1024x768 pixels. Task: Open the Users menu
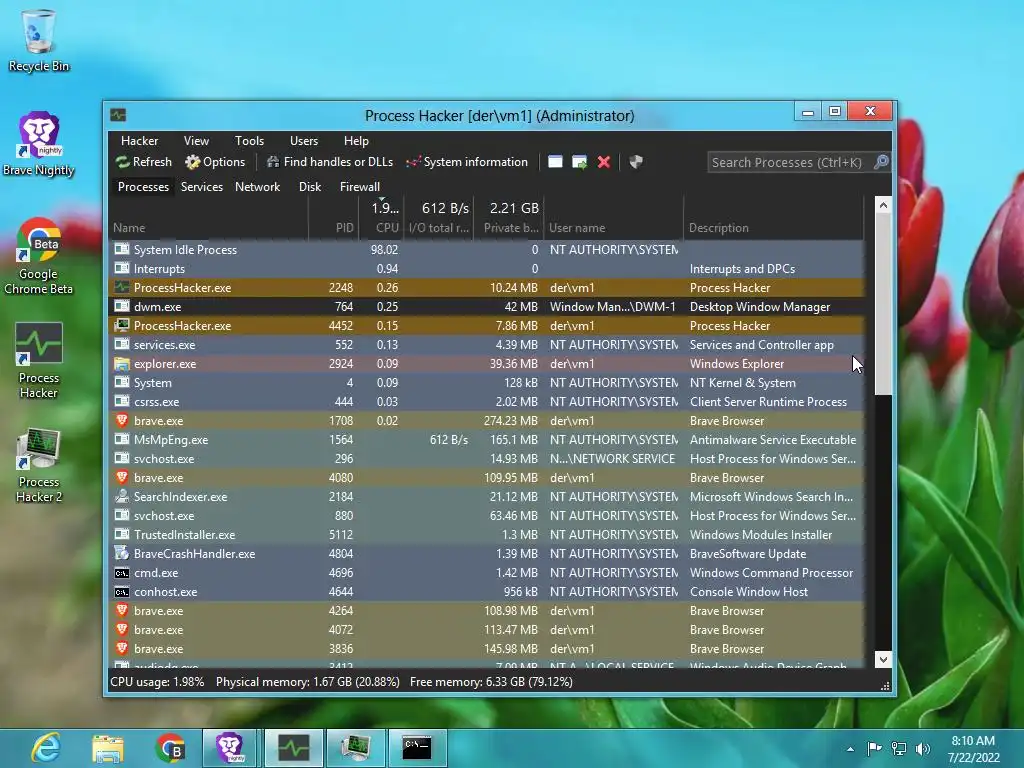tap(304, 141)
